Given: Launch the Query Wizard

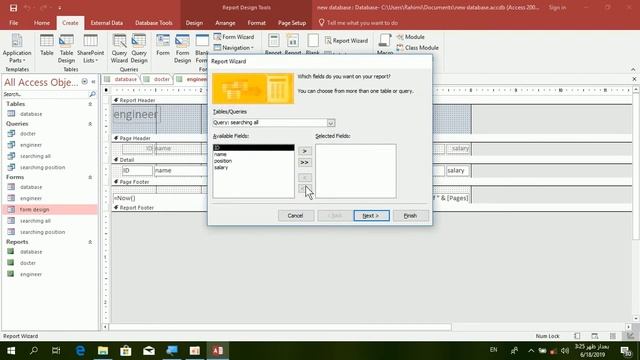Looking at the screenshot, I should pyautogui.click(x=119, y=49).
